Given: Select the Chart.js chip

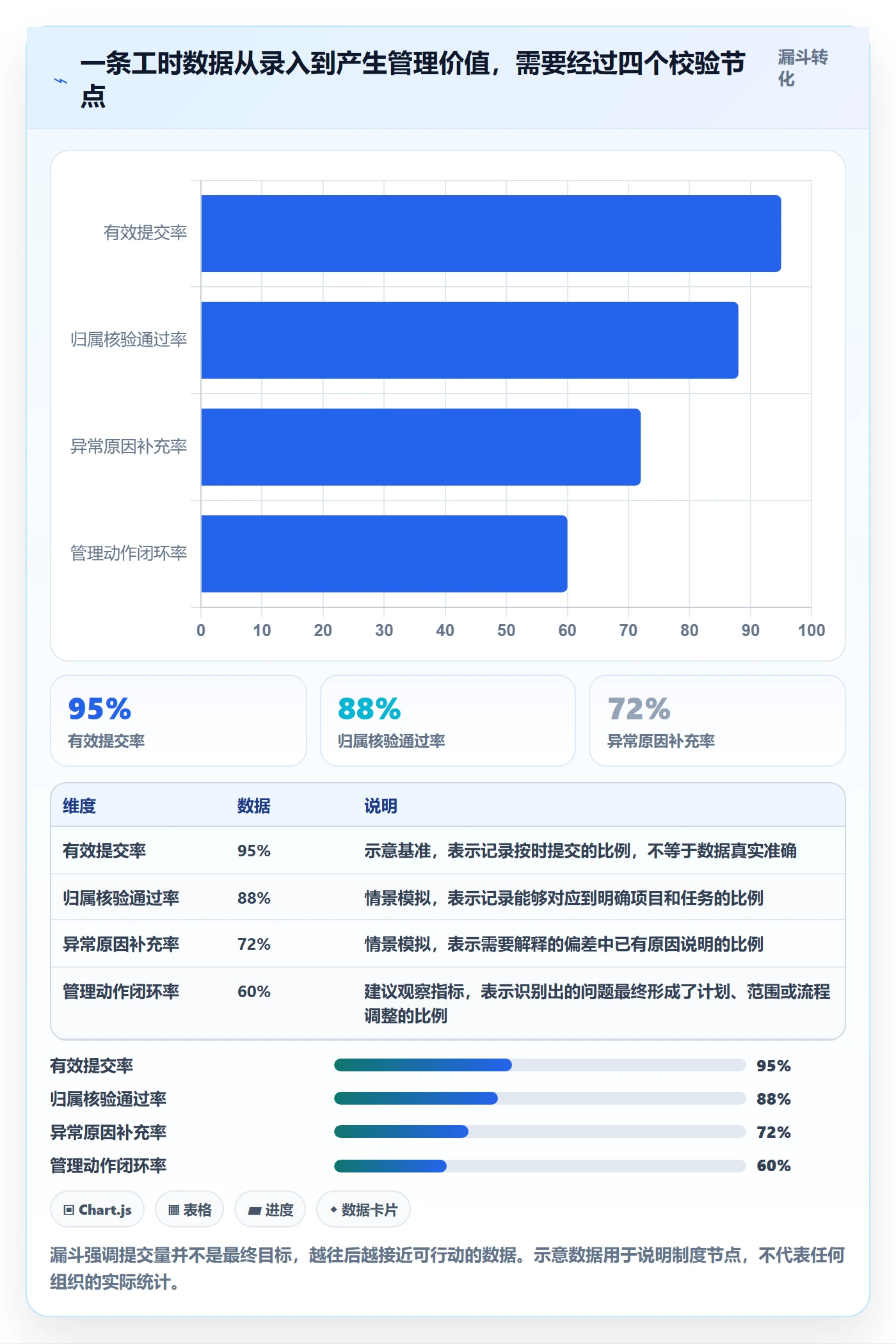Looking at the screenshot, I should [97, 1209].
